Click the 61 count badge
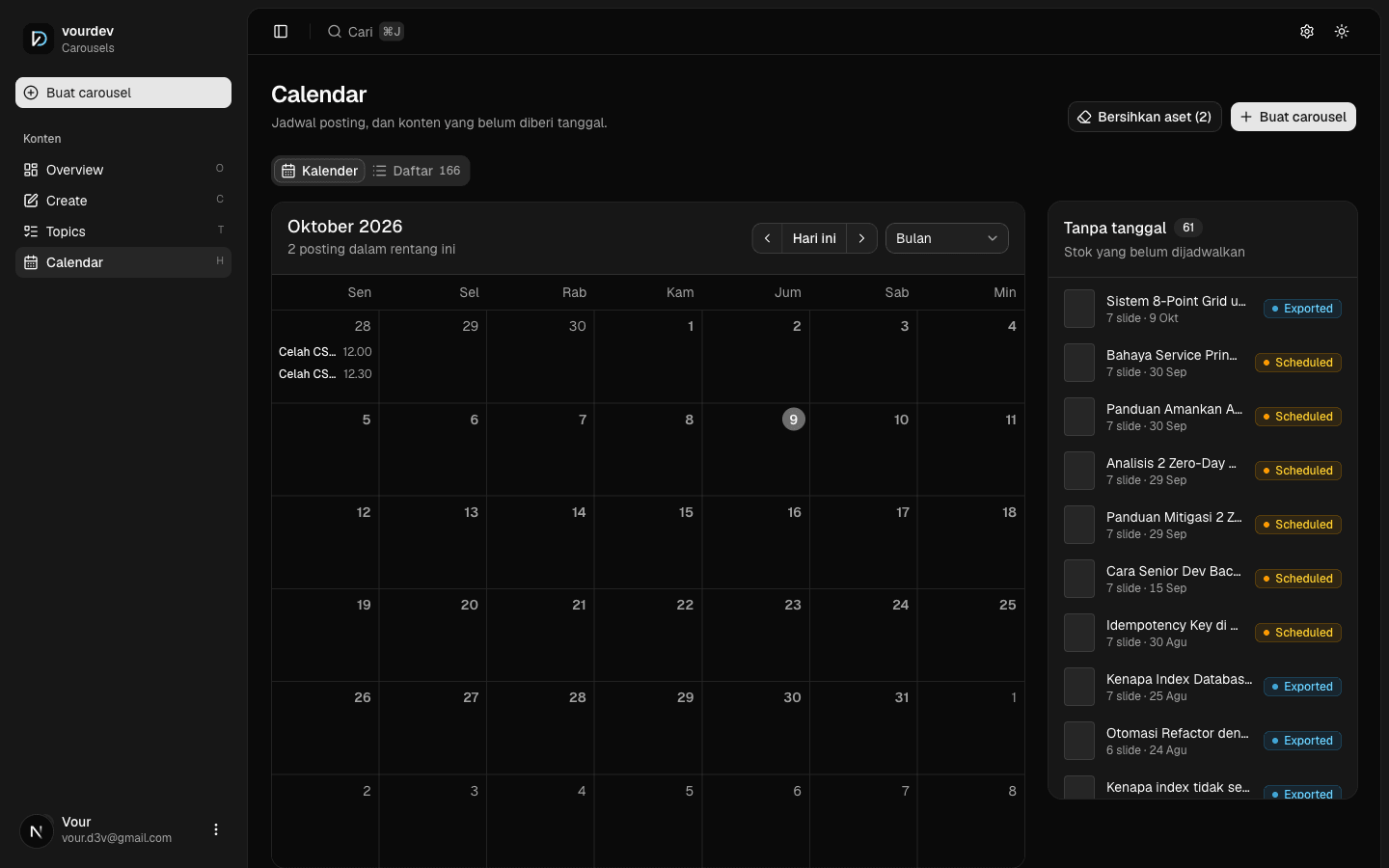The image size is (1389, 868). click(1188, 228)
